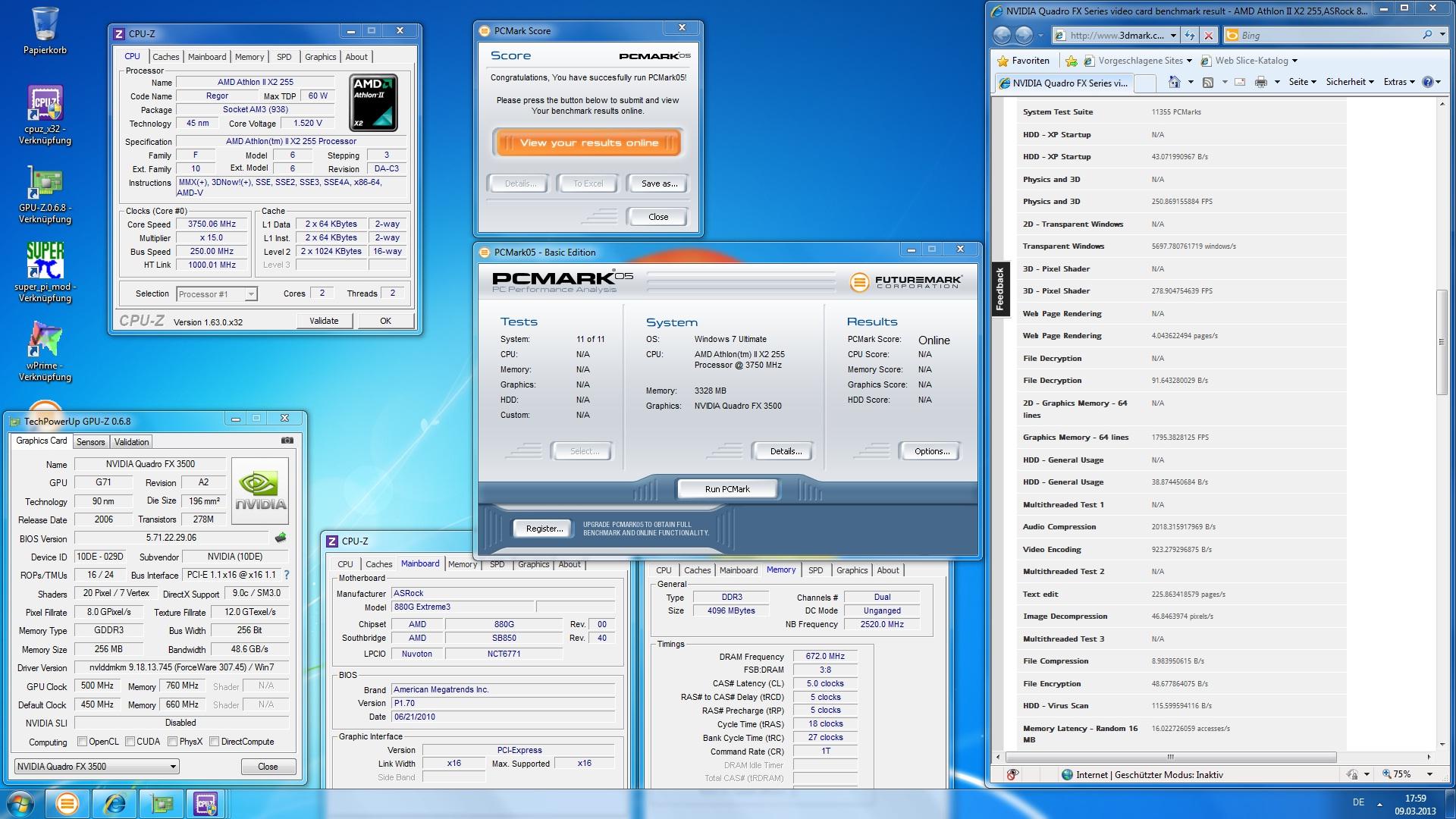Open the Validation tab in GPU-Z
The image size is (1456, 819).
(x=131, y=442)
